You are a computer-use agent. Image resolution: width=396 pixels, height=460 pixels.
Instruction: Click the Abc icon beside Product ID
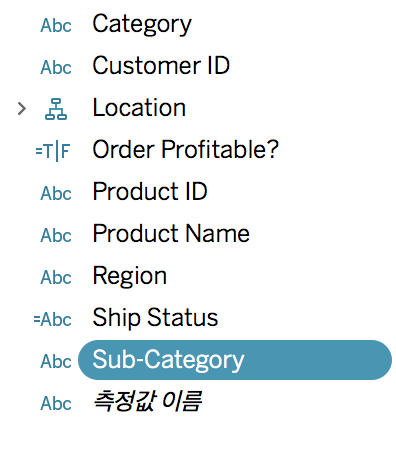(56, 193)
